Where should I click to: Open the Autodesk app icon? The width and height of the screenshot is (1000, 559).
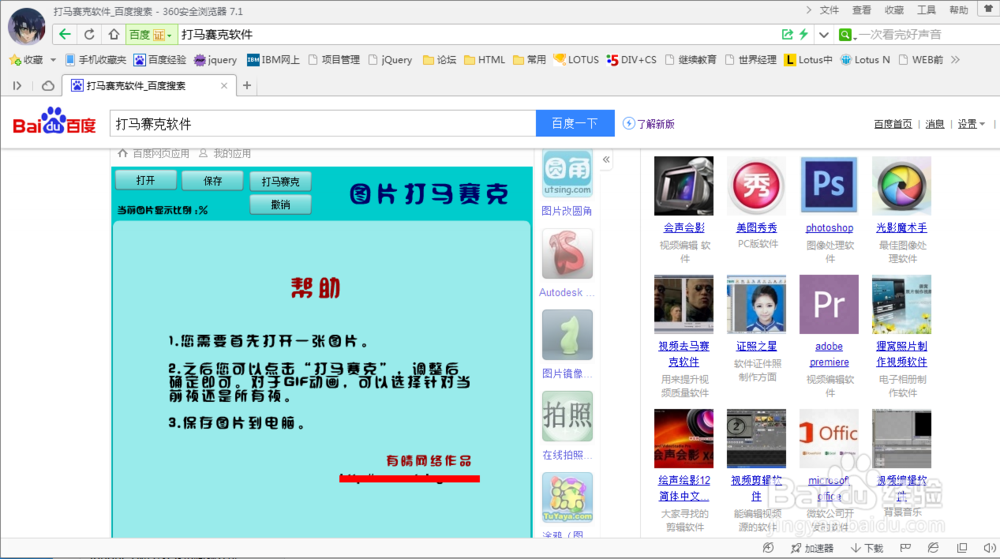[x=567, y=254]
